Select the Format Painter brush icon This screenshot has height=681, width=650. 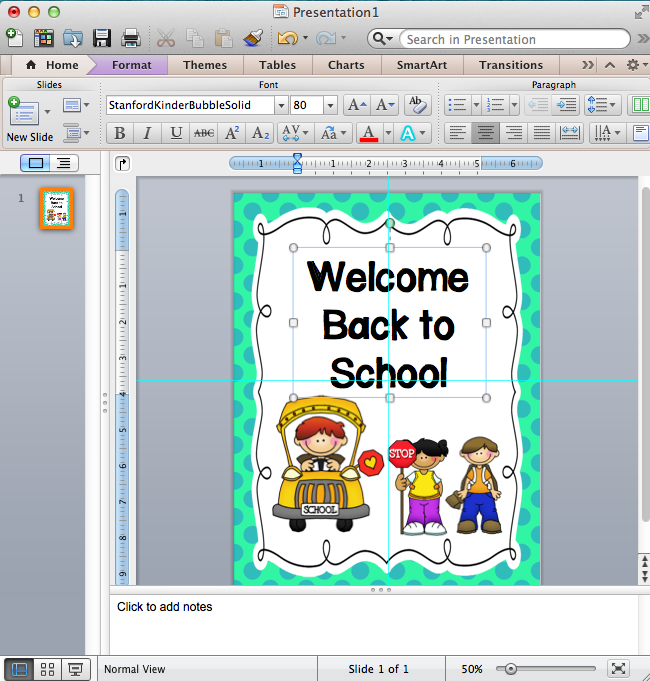(x=253, y=38)
